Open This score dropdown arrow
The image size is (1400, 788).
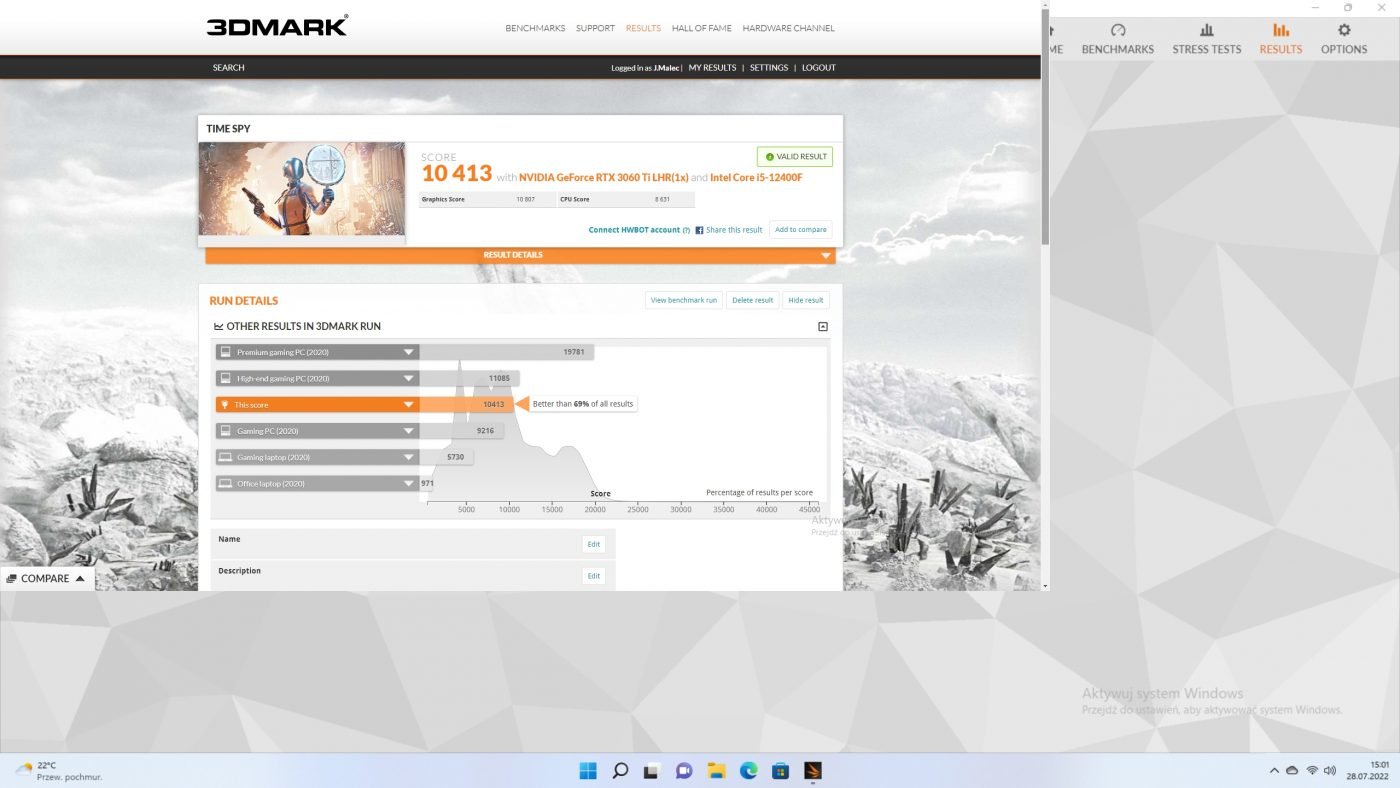pos(408,405)
